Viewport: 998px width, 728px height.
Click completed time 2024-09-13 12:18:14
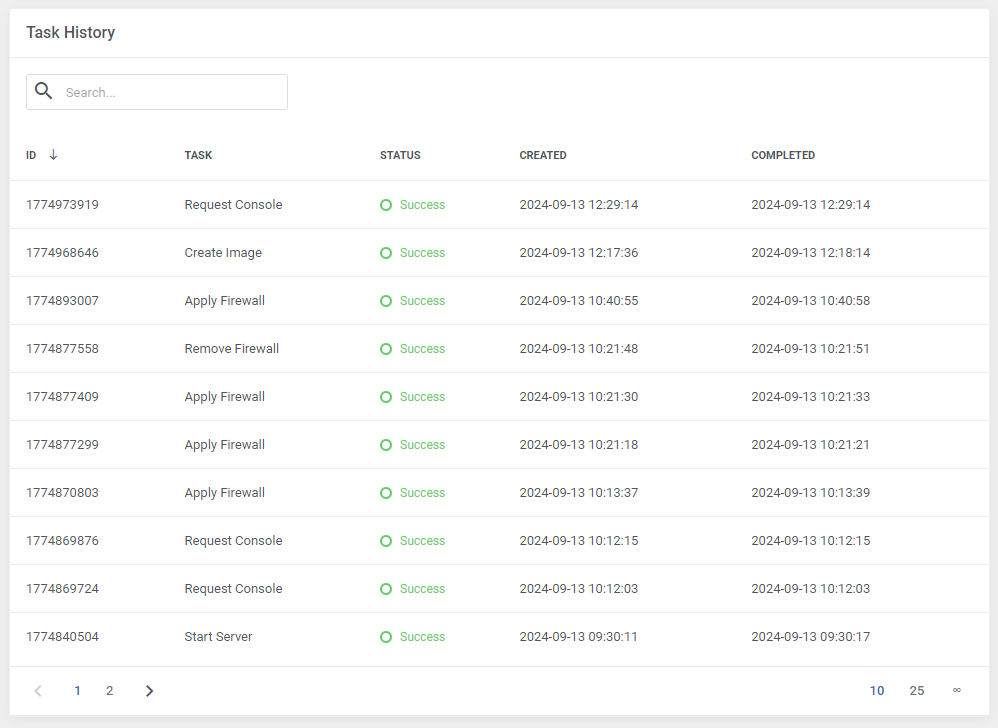click(x=810, y=253)
